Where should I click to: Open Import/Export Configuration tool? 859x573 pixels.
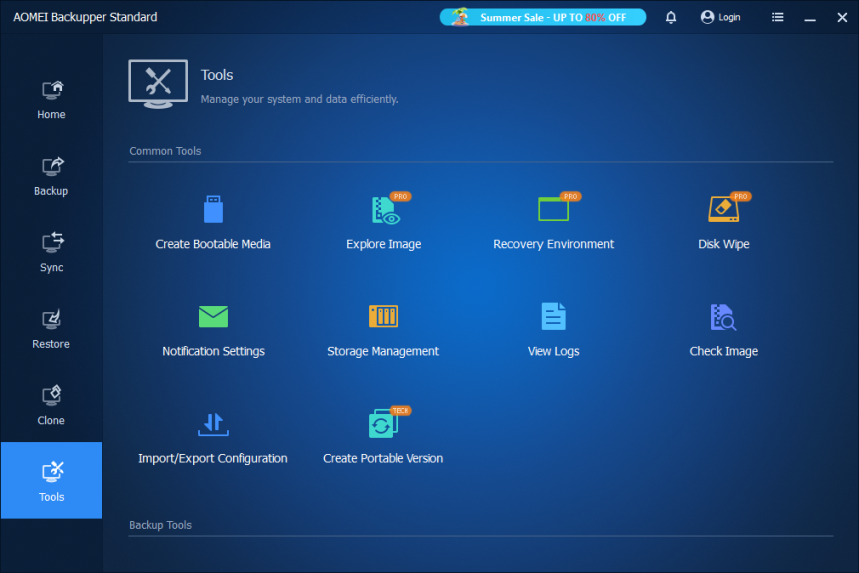(x=213, y=424)
